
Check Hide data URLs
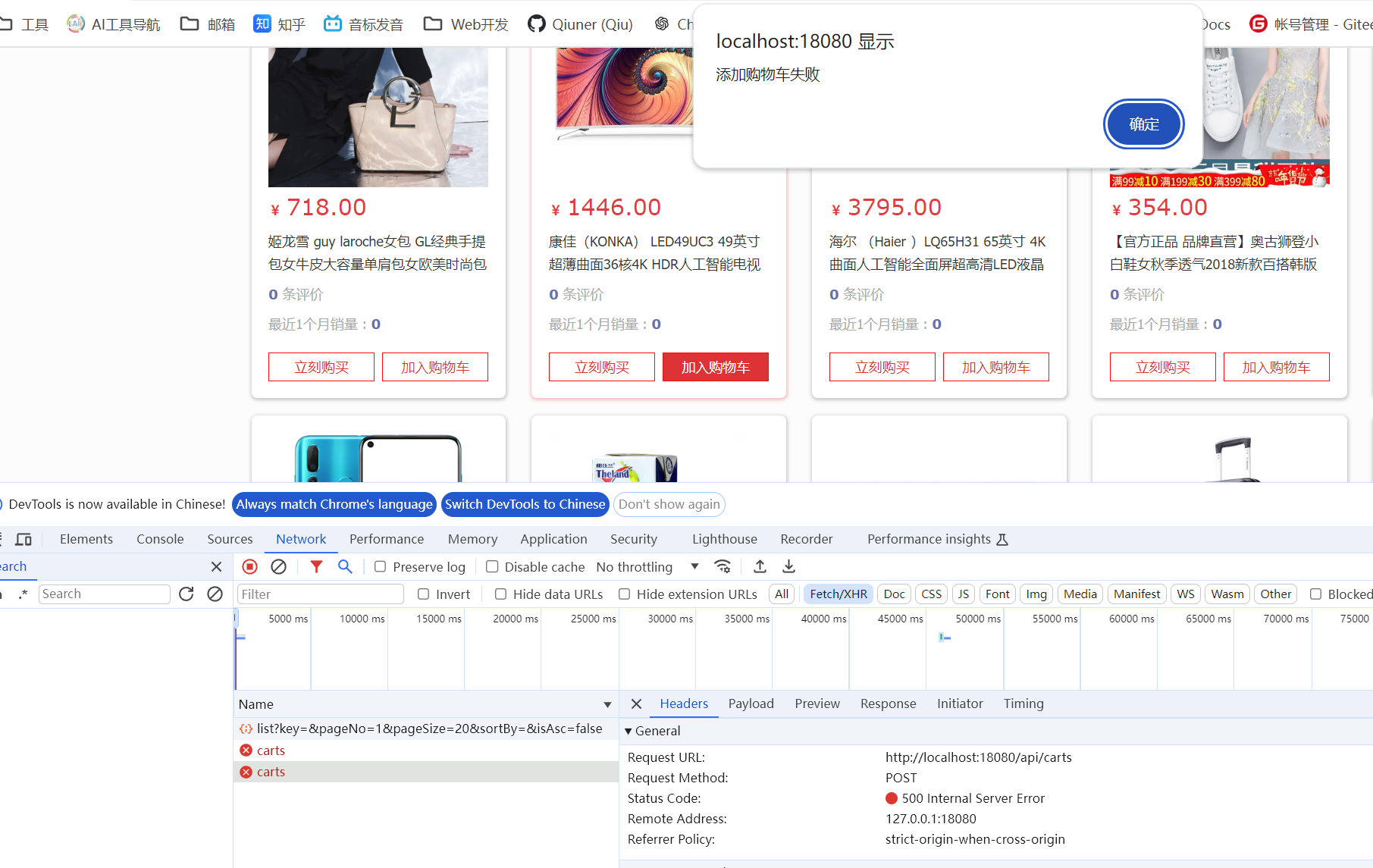[x=500, y=594]
